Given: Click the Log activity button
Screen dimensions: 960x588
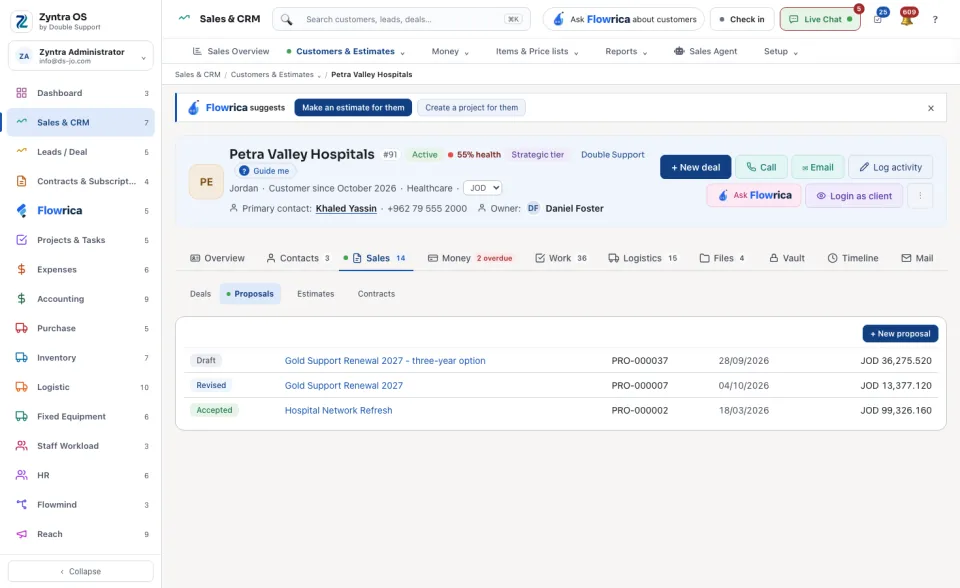Looking at the screenshot, I should tap(890, 167).
